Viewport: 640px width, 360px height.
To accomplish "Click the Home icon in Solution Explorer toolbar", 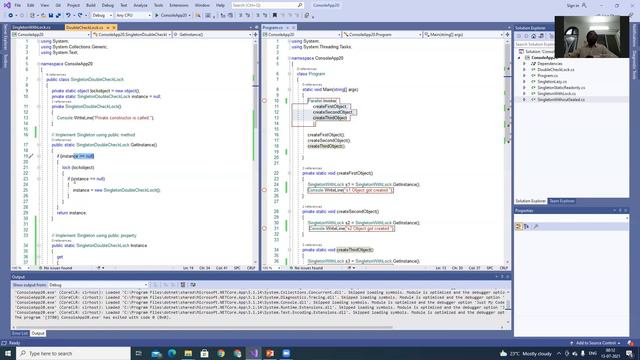I will coord(533,36).
